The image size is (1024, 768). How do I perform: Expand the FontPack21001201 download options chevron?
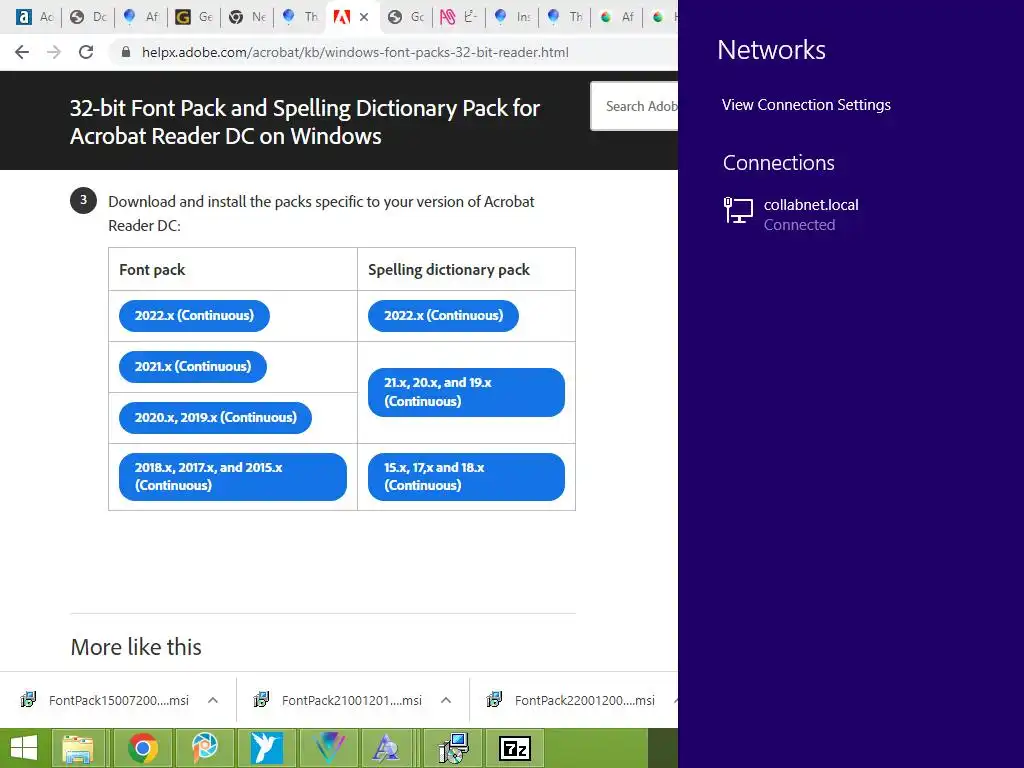coord(446,700)
